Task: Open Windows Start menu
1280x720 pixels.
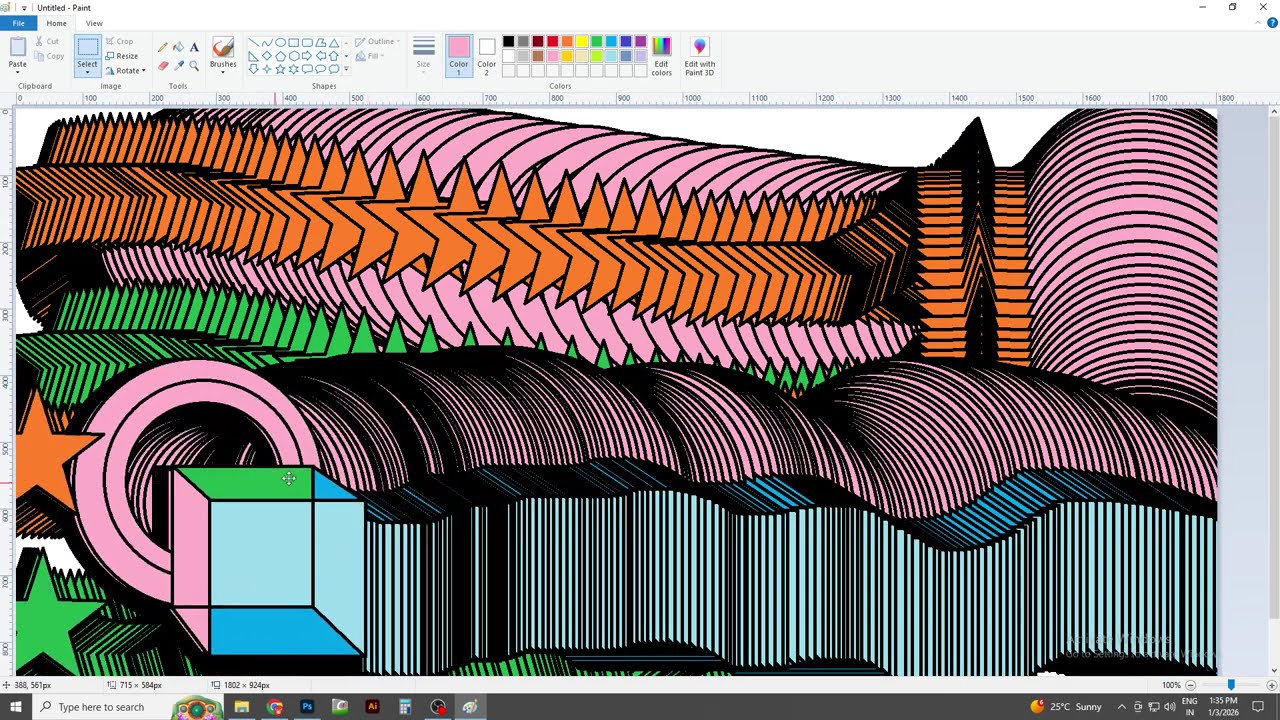Action: (15, 707)
